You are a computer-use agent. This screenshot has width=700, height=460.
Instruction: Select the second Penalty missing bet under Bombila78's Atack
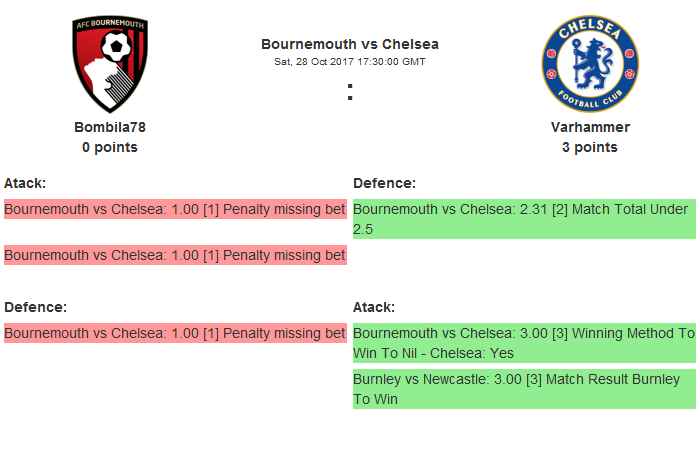pyautogui.click(x=175, y=255)
